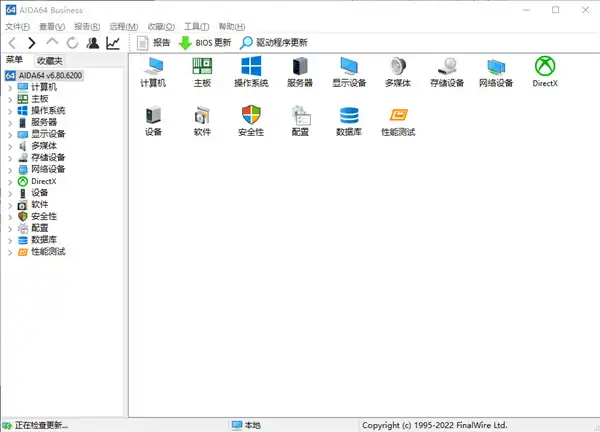Open the DirectX Xbox icon in main panel

[545, 67]
